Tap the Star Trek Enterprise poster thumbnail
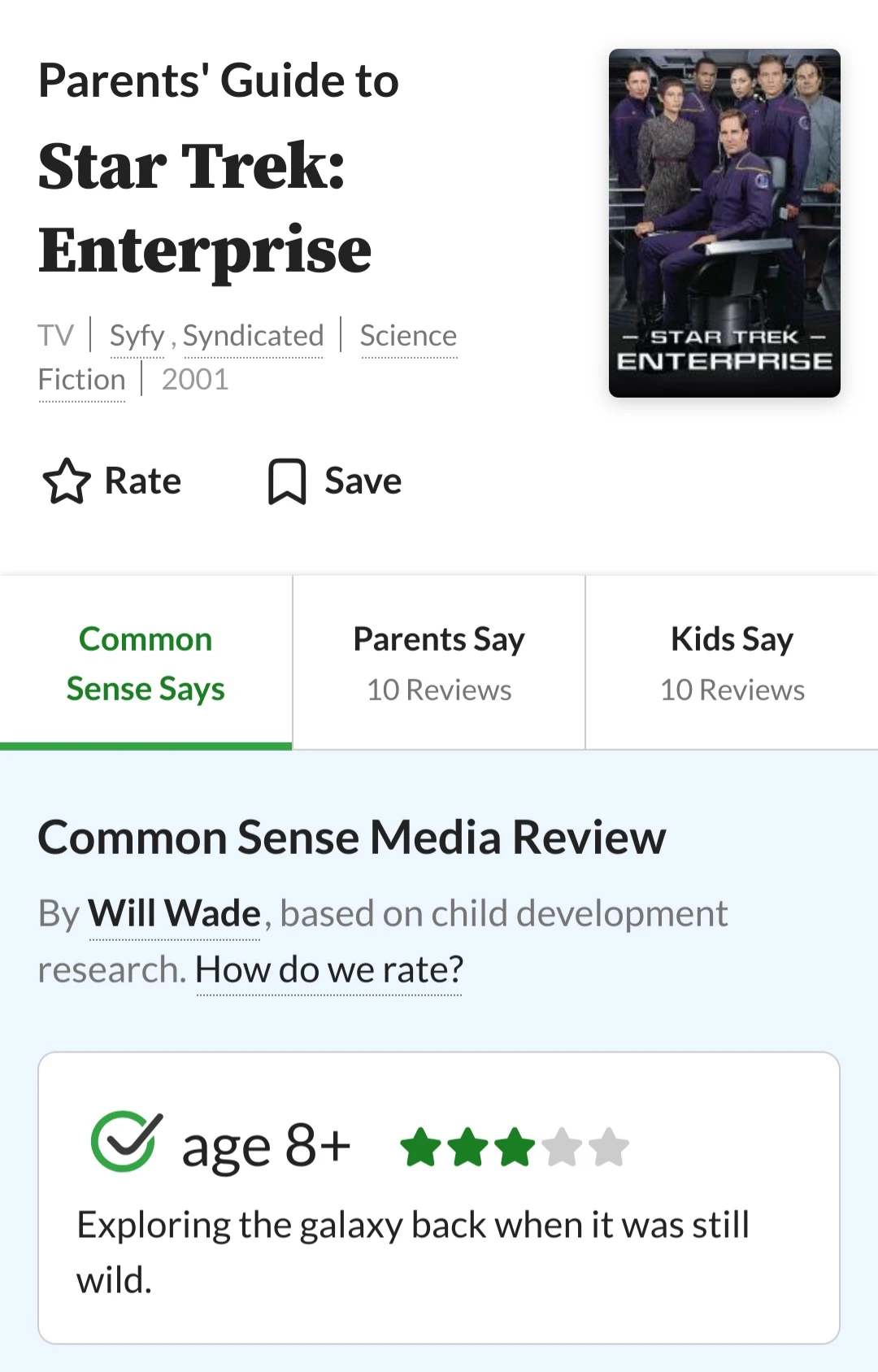 (x=724, y=223)
